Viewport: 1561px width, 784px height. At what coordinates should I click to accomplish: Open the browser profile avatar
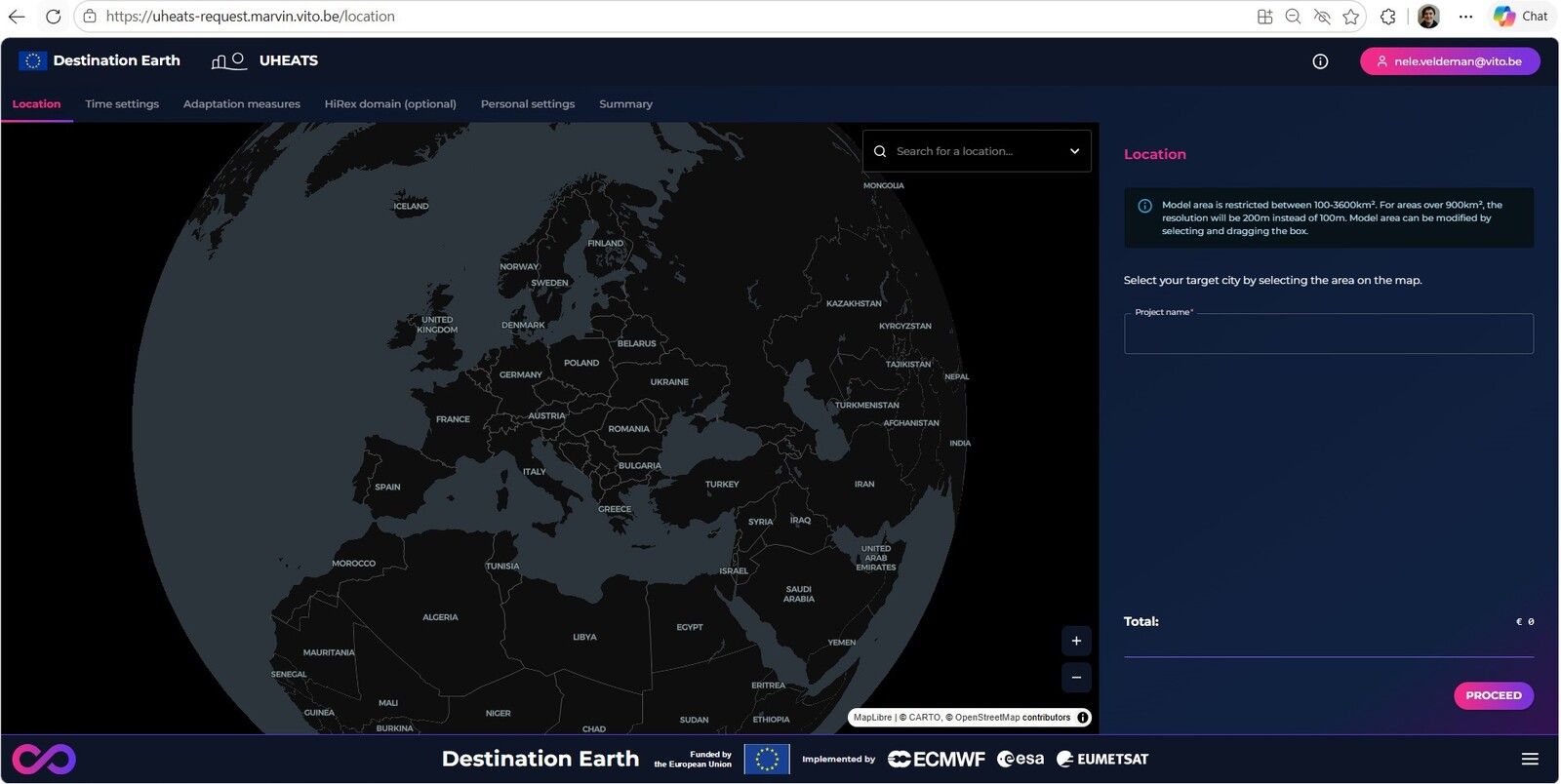pyautogui.click(x=1428, y=17)
